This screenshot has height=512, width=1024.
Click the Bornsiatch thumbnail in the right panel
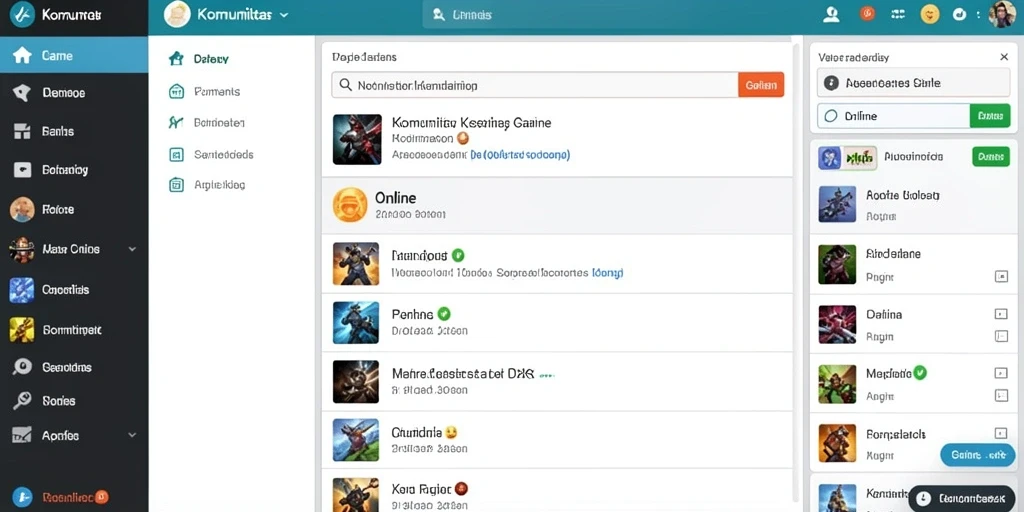[x=837, y=443]
